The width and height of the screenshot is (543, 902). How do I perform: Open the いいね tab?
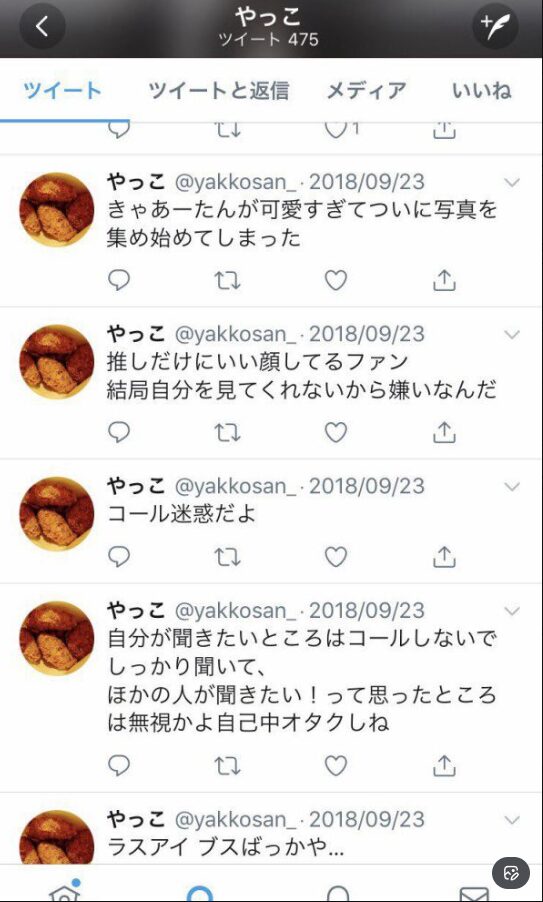coord(481,90)
